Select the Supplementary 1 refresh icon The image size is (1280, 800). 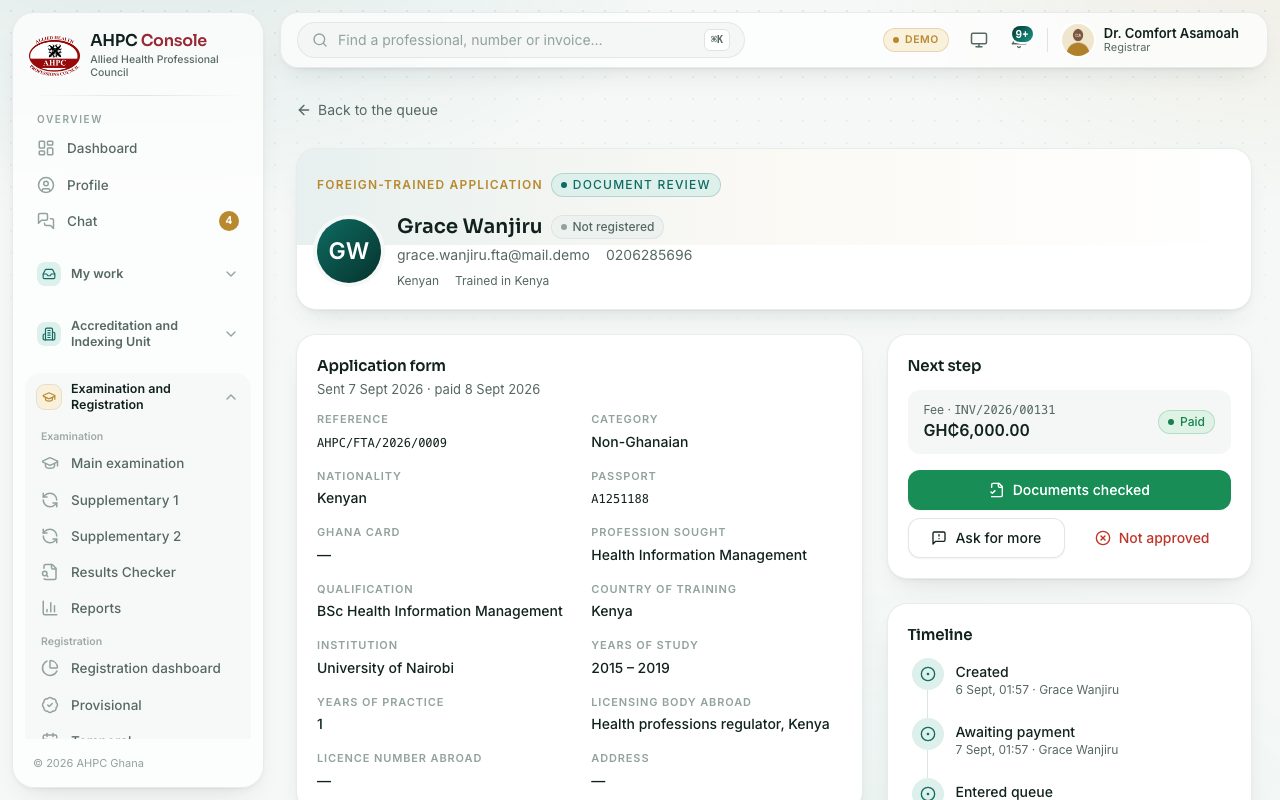click(50, 500)
